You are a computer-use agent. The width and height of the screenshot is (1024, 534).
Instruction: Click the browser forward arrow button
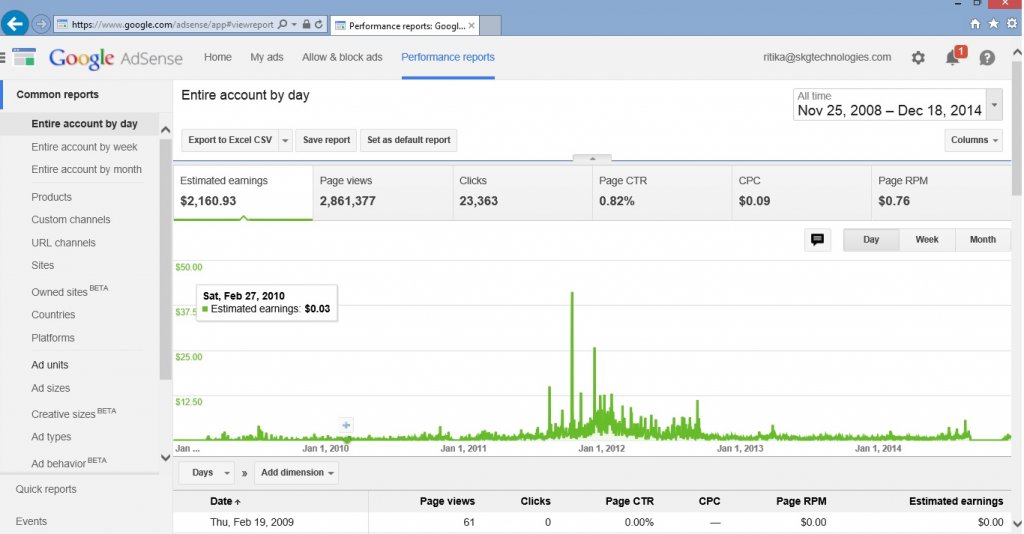(x=40, y=24)
